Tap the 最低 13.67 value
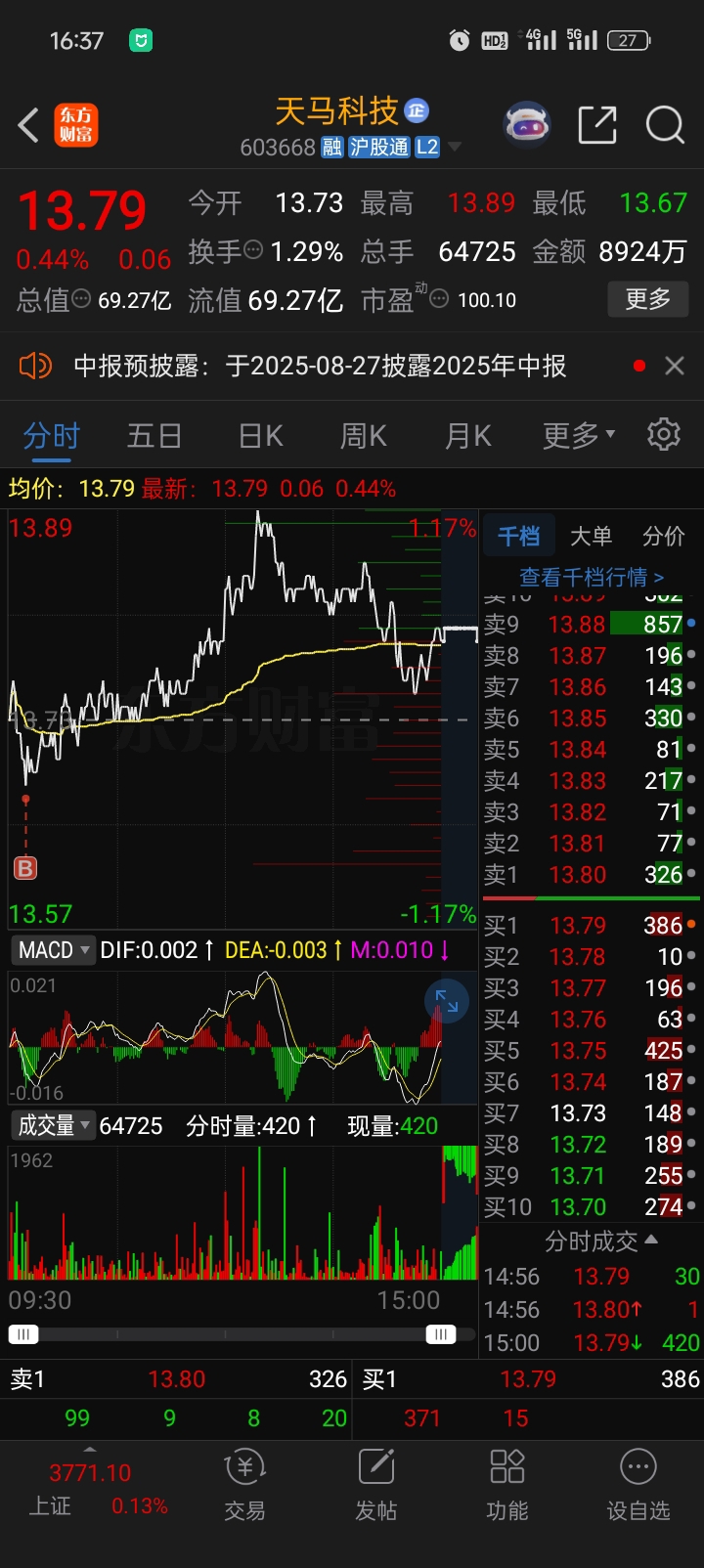The width and height of the screenshot is (704, 1568). tap(653, 202)
